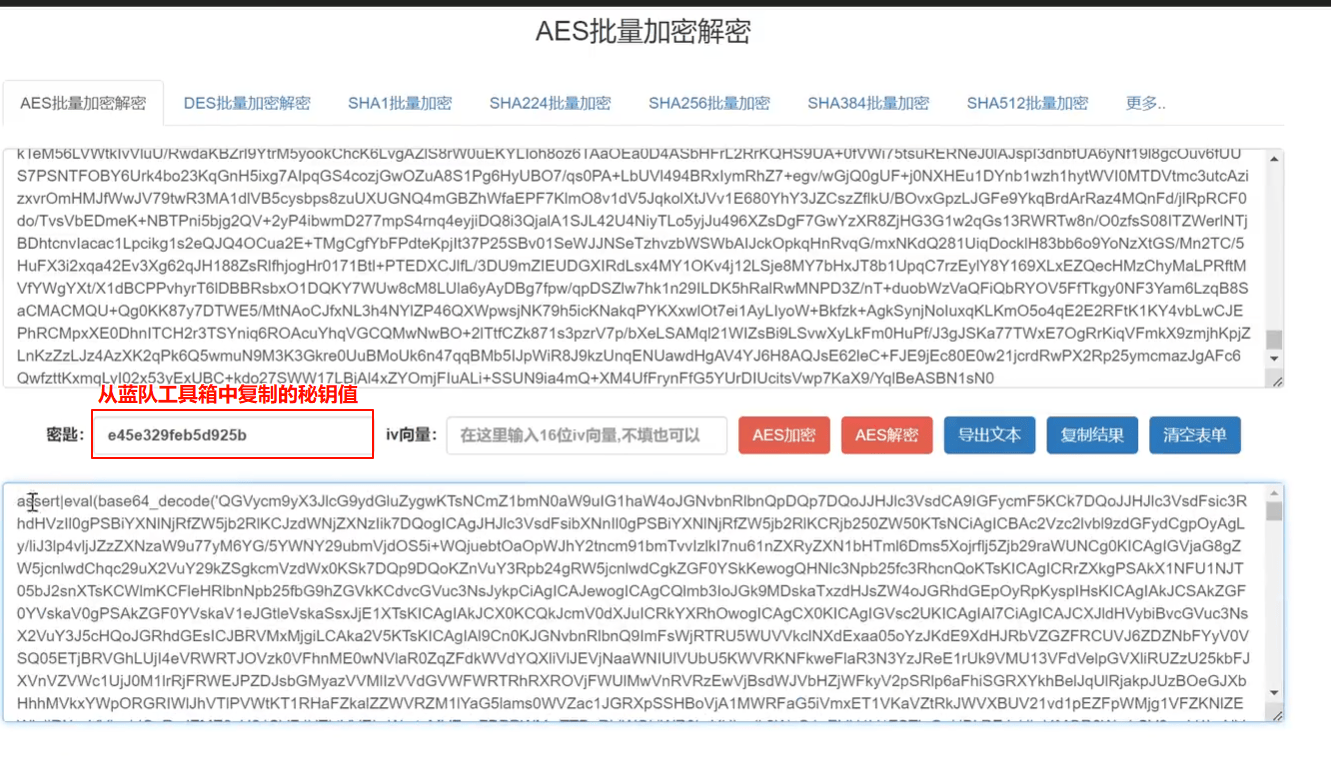Viewport: 1331px width, 760px height.
Task: Switch to SHA384批量加密 tab
Action: pyautogui.click(x=868, y=103)
